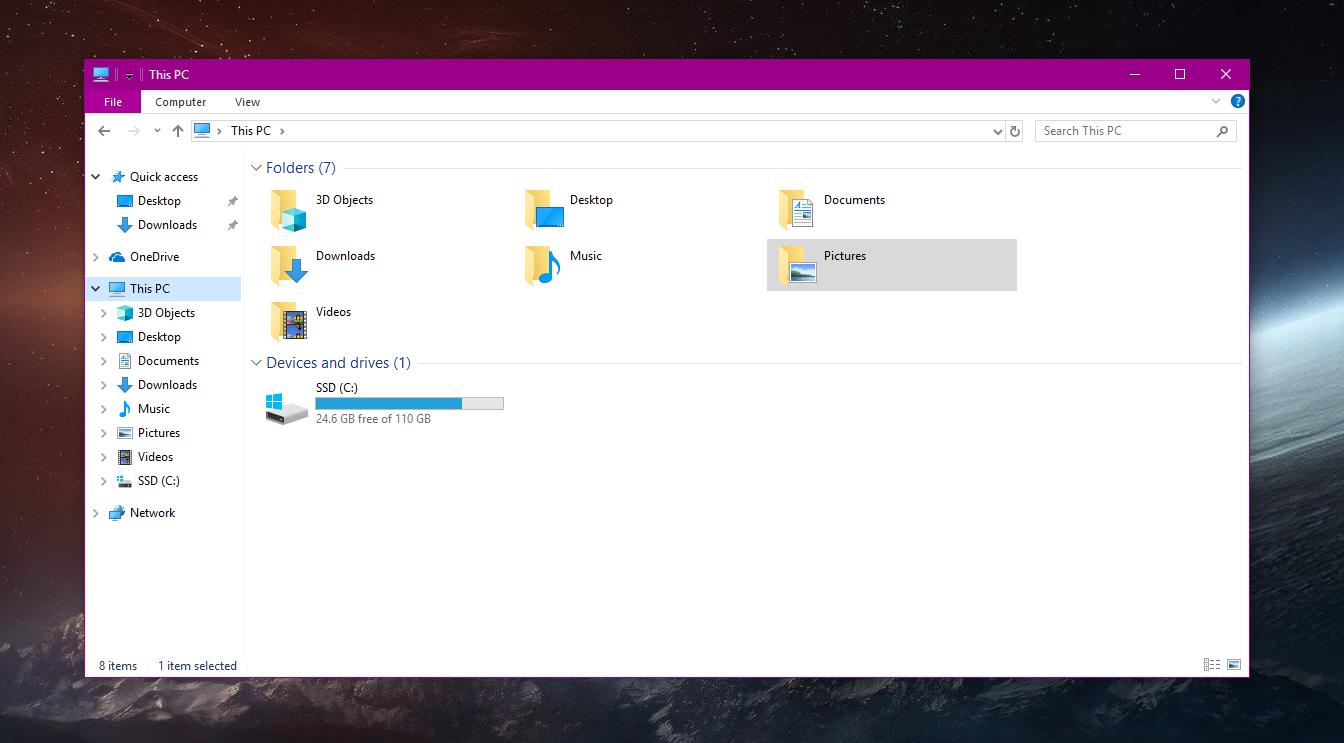Collapse the Folders (7) group
Image resolution: width=1344 pixels, height=743 pixels.
point(257,168)
